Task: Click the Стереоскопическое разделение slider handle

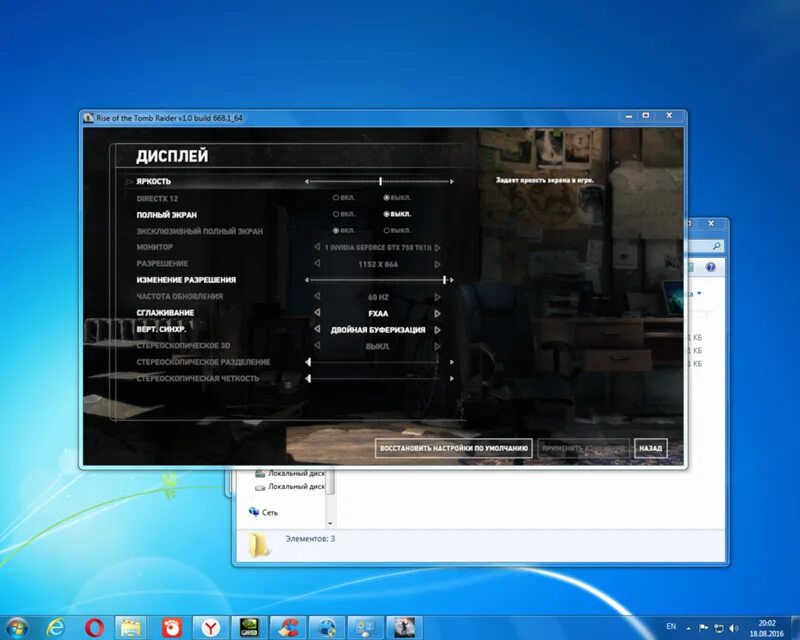Action: 308,362
